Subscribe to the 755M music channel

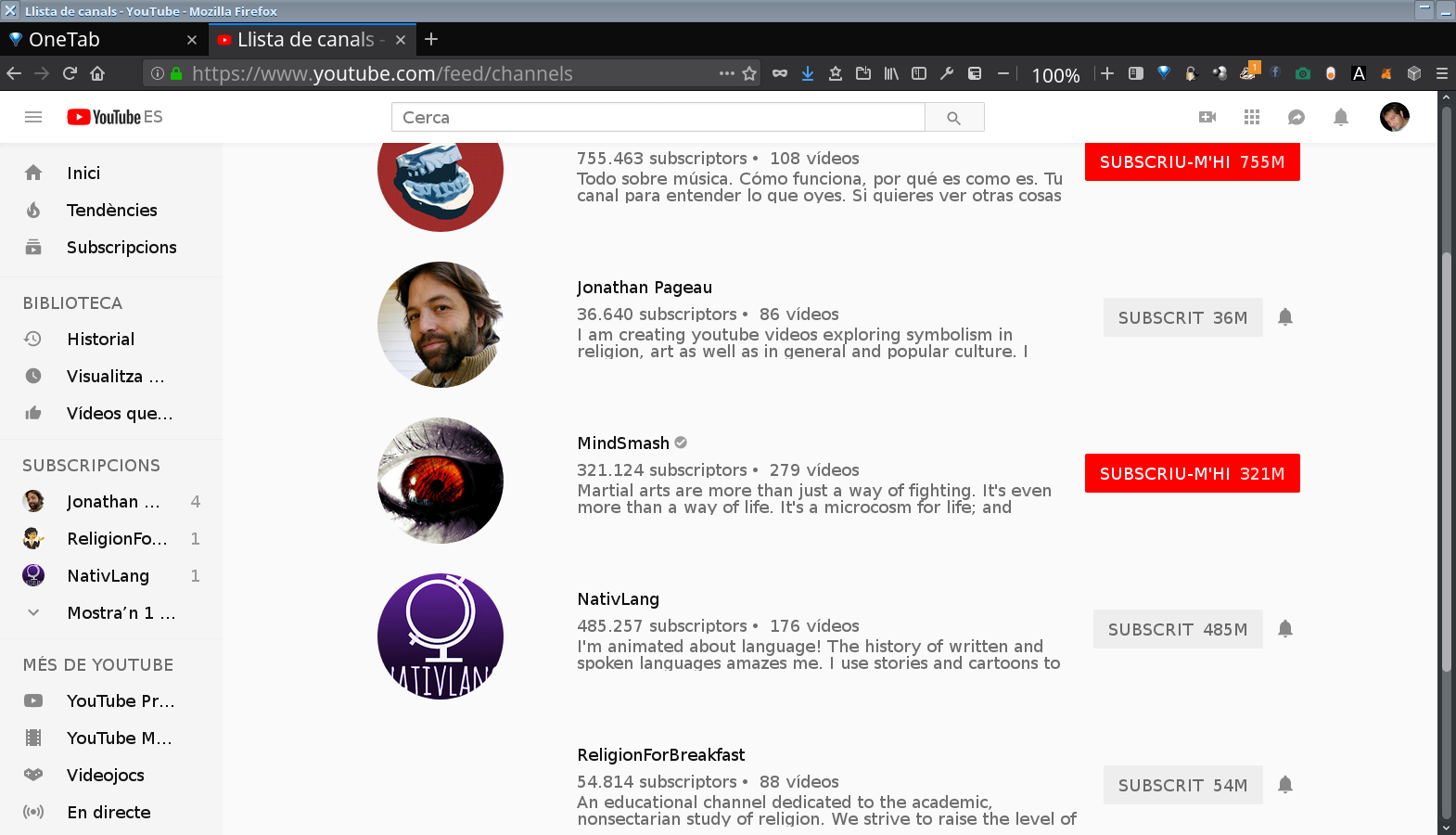tap(1193, 161)
